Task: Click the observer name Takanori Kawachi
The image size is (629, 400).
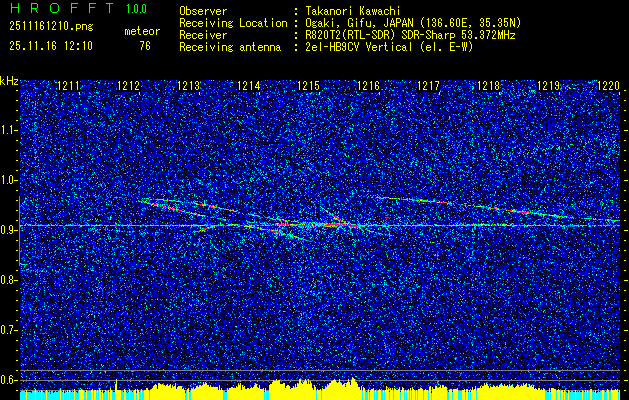Action: coord(352,11)
